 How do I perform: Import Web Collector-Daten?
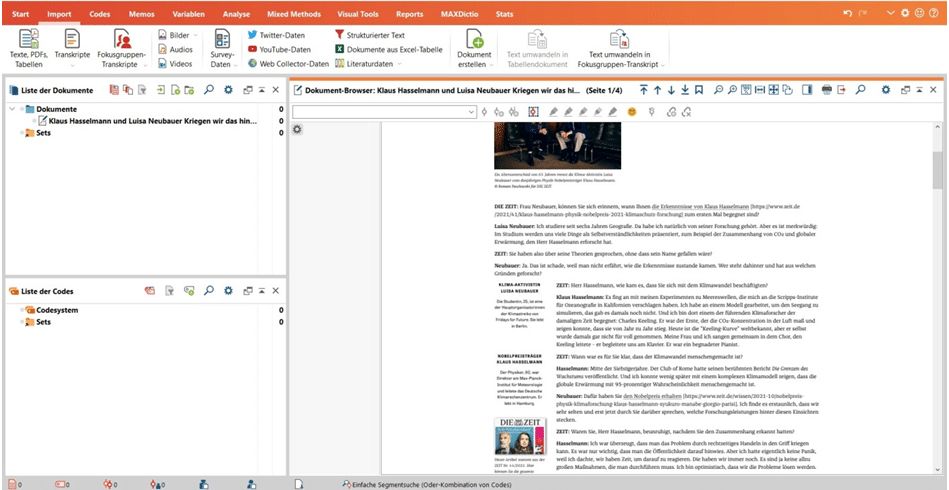click(289, 64)
